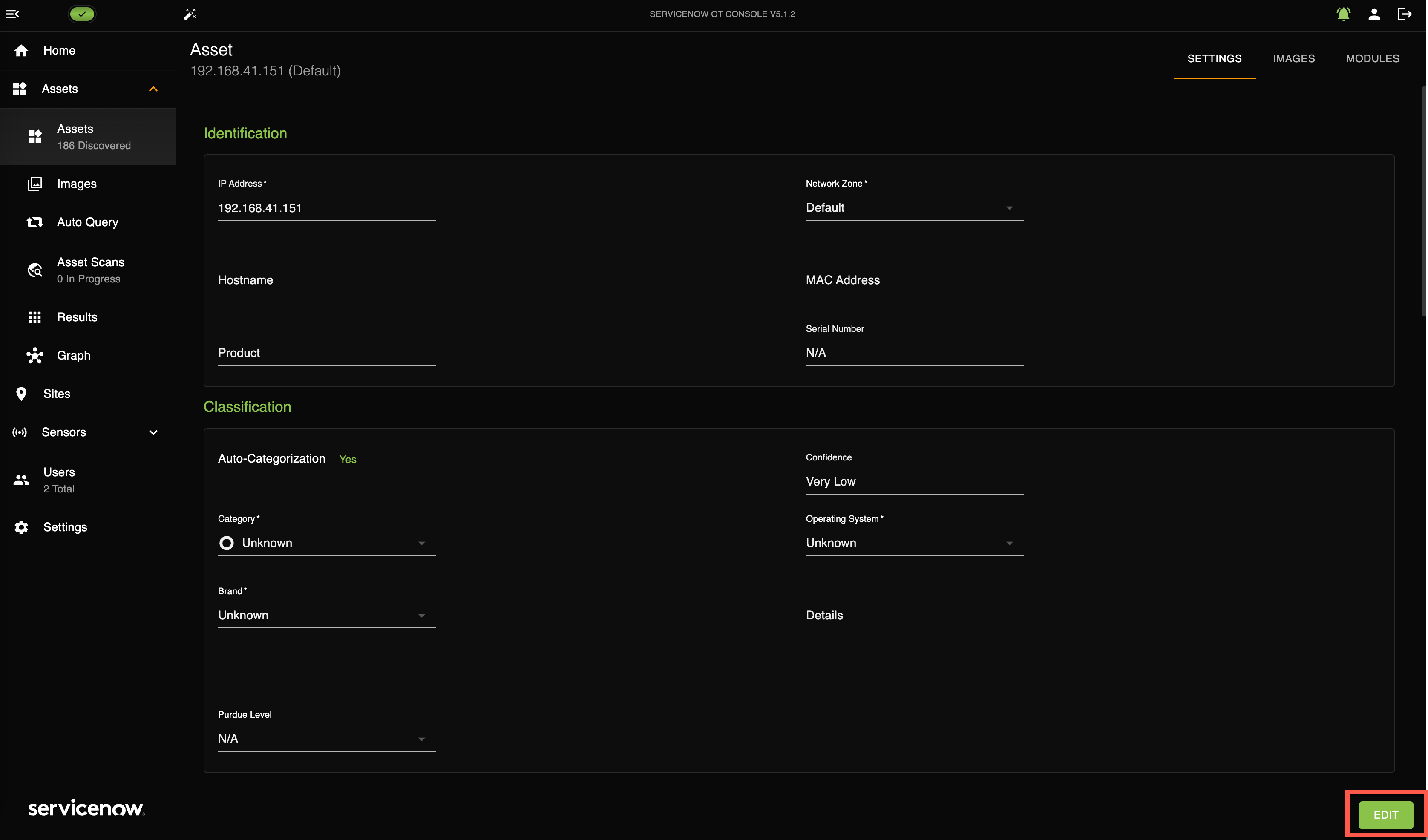The height and width of the screenshot is (840, 1428).
Task: Click the Images gallery icon
Action: (x=35, y=184)
